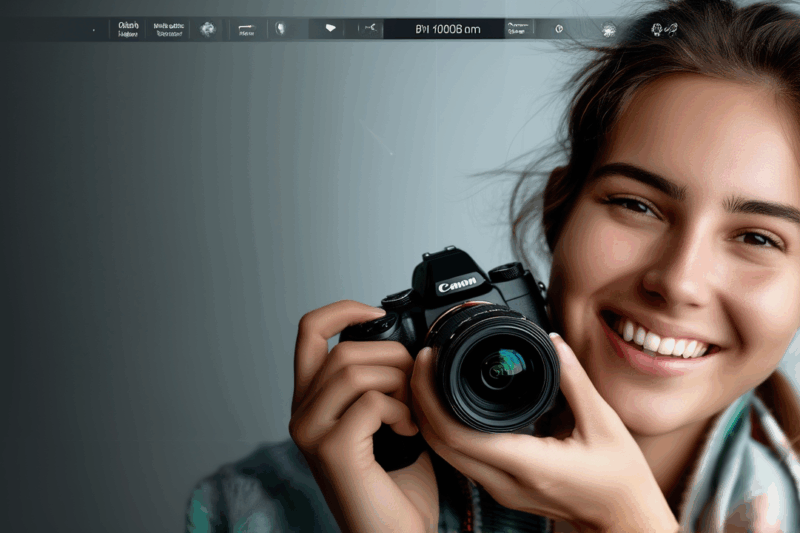Image resolution: width=800 pixels, height=533 pixels.
Task: Click the first two-line text item in the toolbar
Action: (x=128, y=29)
